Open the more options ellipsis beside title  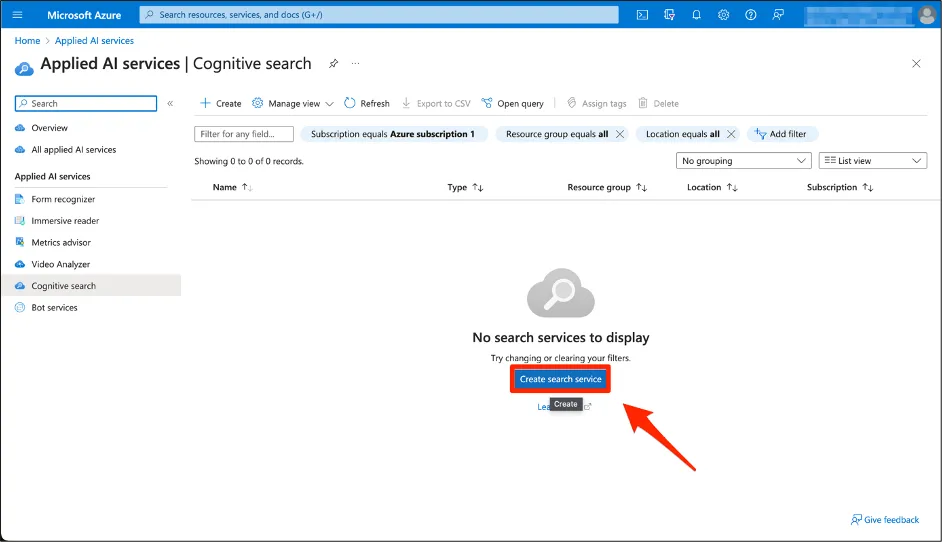point(356,63)
